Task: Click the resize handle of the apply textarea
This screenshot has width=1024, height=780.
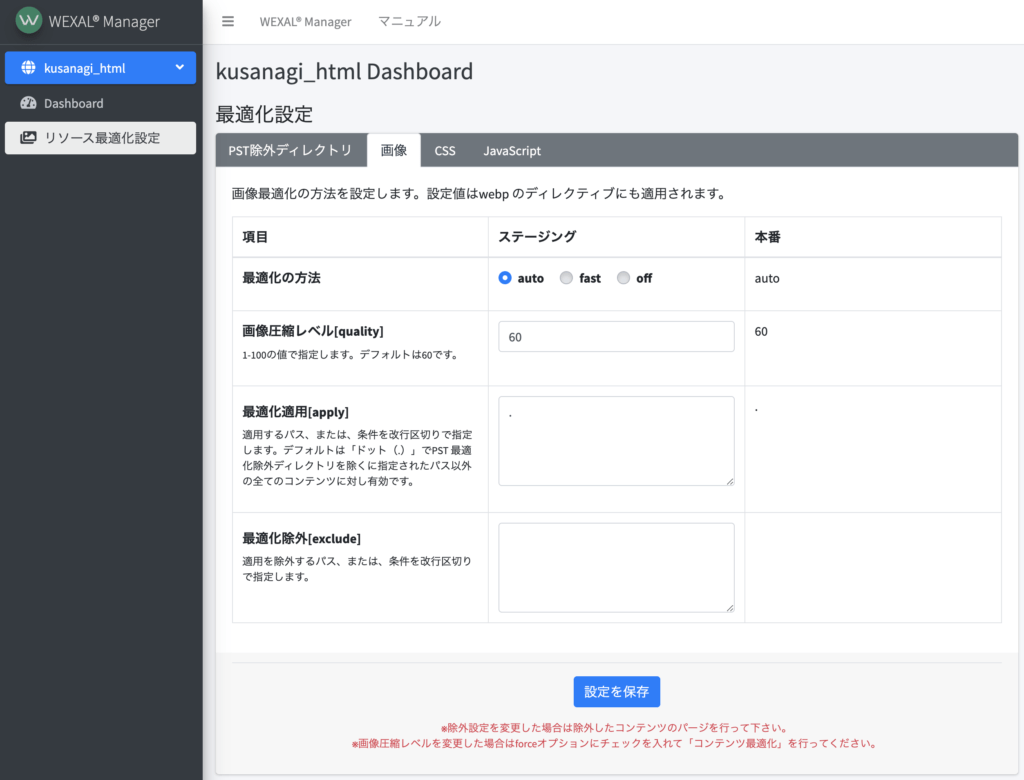Action: (x=730, y=481)
